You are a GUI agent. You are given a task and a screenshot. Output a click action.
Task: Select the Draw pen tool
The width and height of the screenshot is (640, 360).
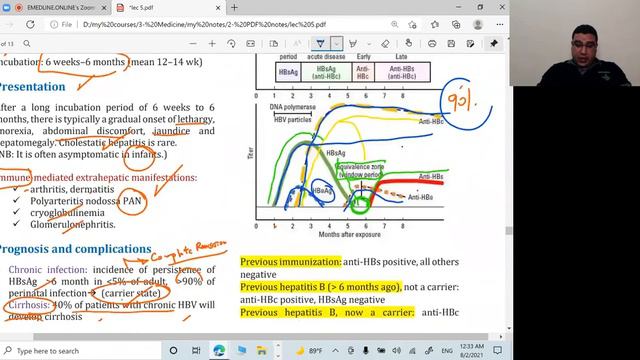point(320,43)
